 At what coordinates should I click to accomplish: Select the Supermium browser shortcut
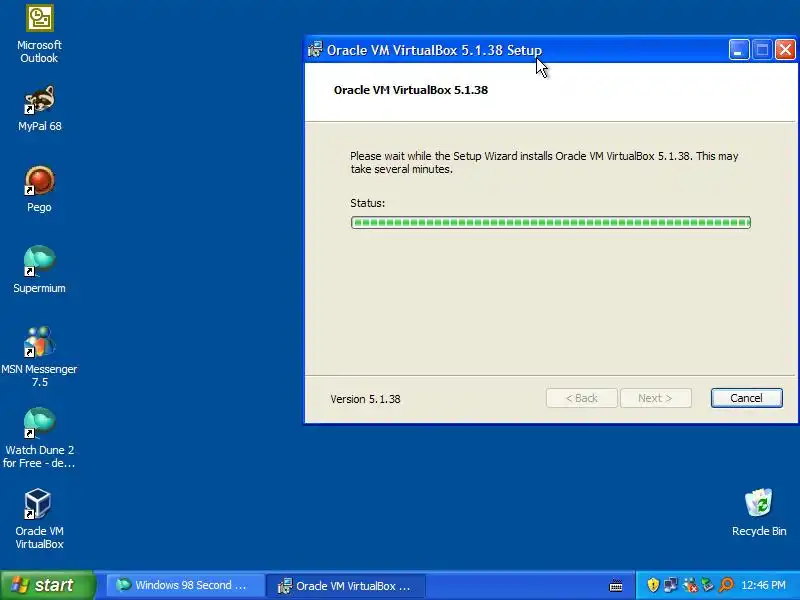[x=39, y=261]
